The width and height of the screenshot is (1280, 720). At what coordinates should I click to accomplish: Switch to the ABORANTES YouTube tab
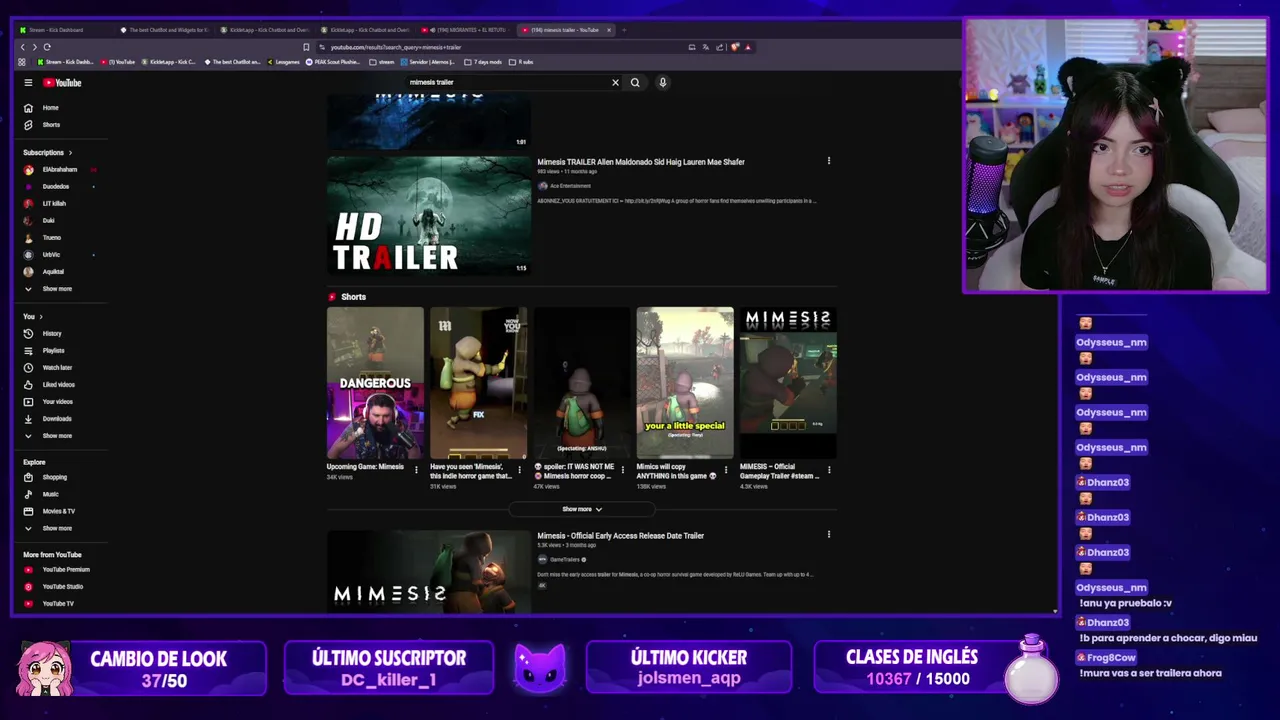(465, 30)
